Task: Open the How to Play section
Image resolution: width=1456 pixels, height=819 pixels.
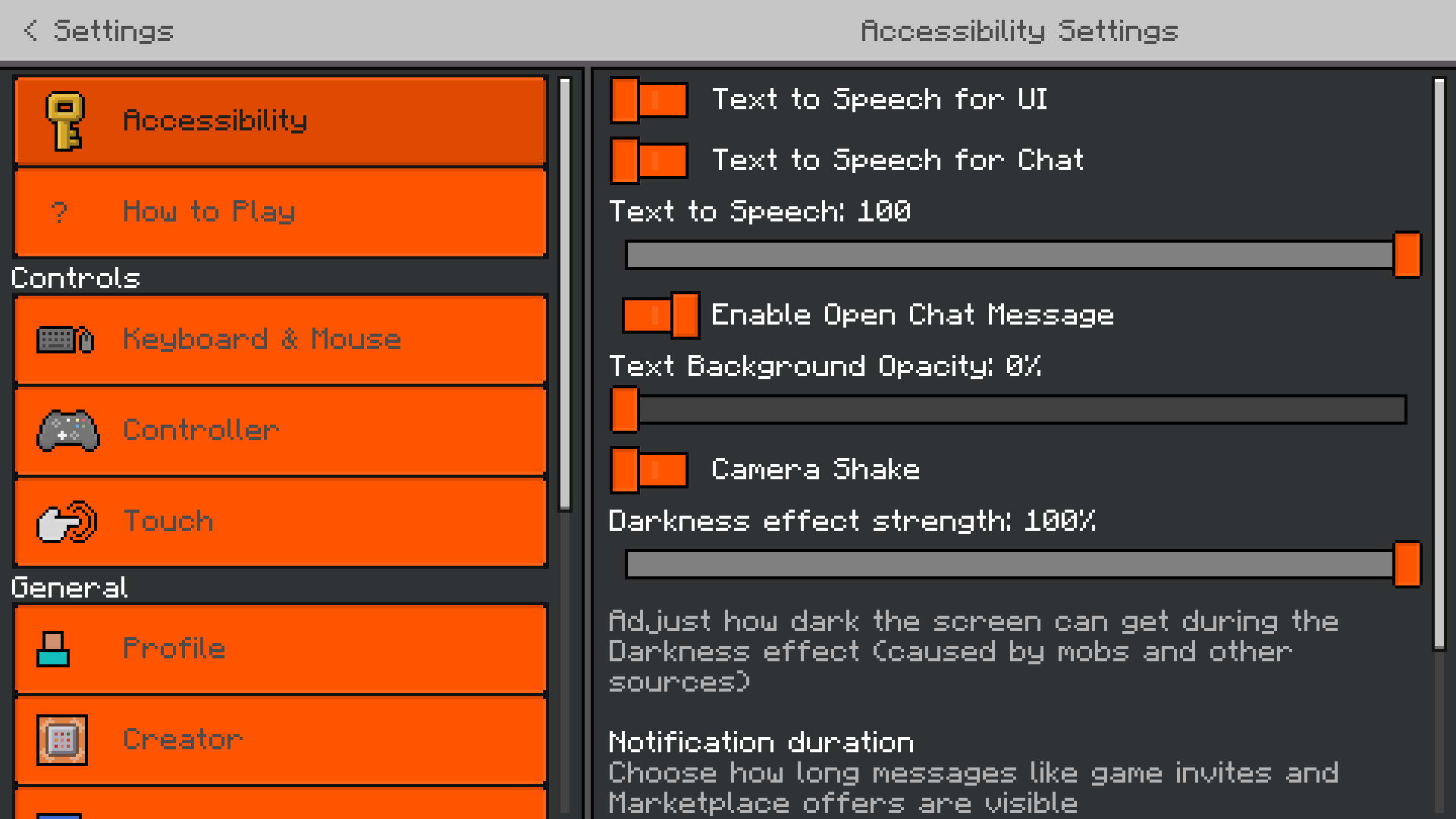Action: [281, 212]
